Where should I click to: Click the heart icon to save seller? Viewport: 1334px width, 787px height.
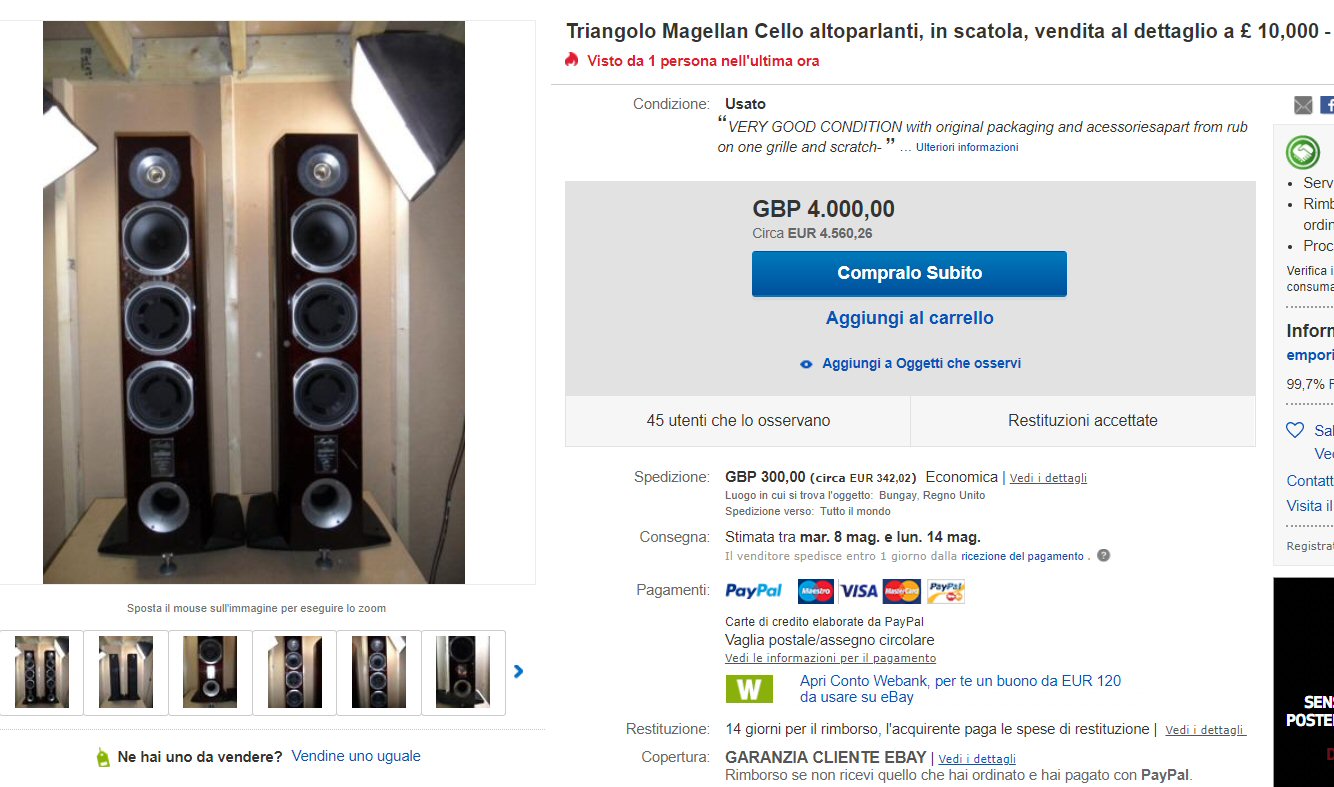[1295, 430]
